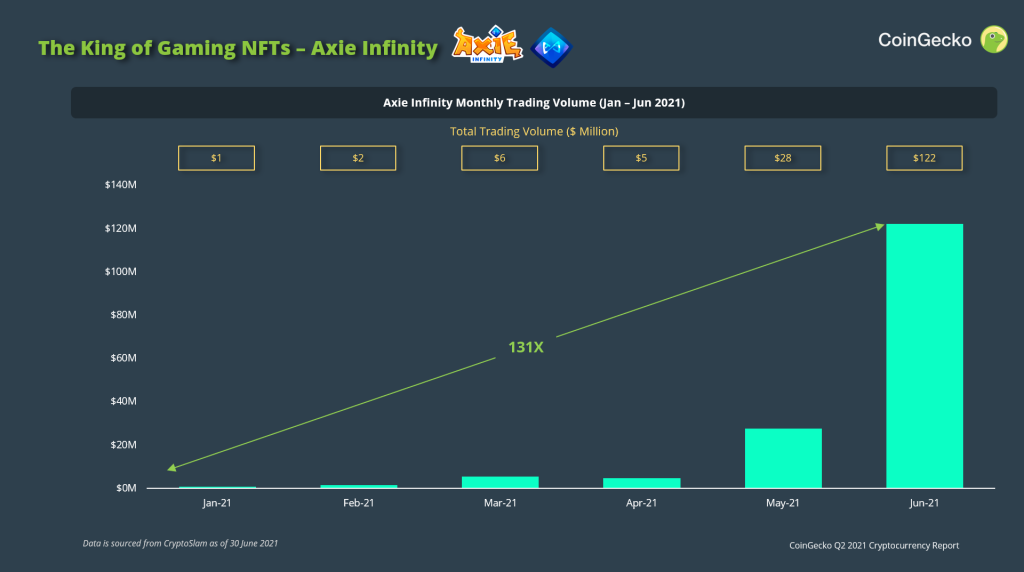Select the $5 value box for April
The height and width of the screenshot is (572, 1024).
click(x=641, y=158)
